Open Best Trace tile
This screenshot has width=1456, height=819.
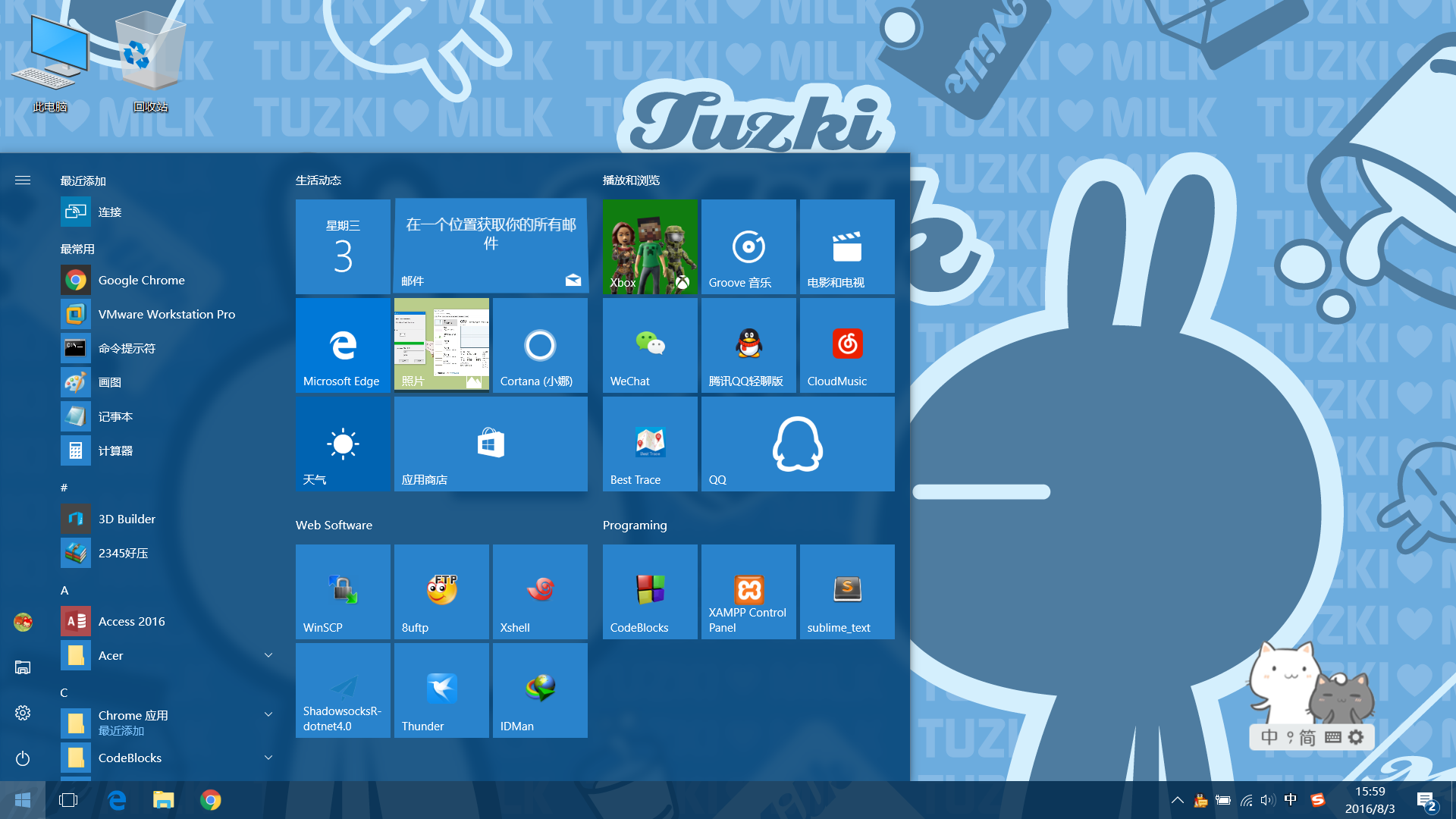(650, 444)
